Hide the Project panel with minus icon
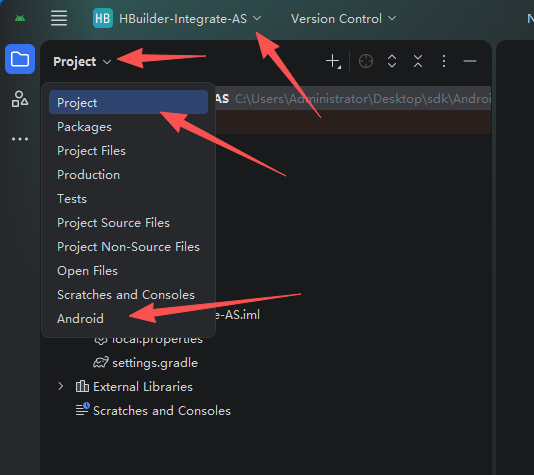534x475 pixels. [470, 61]
